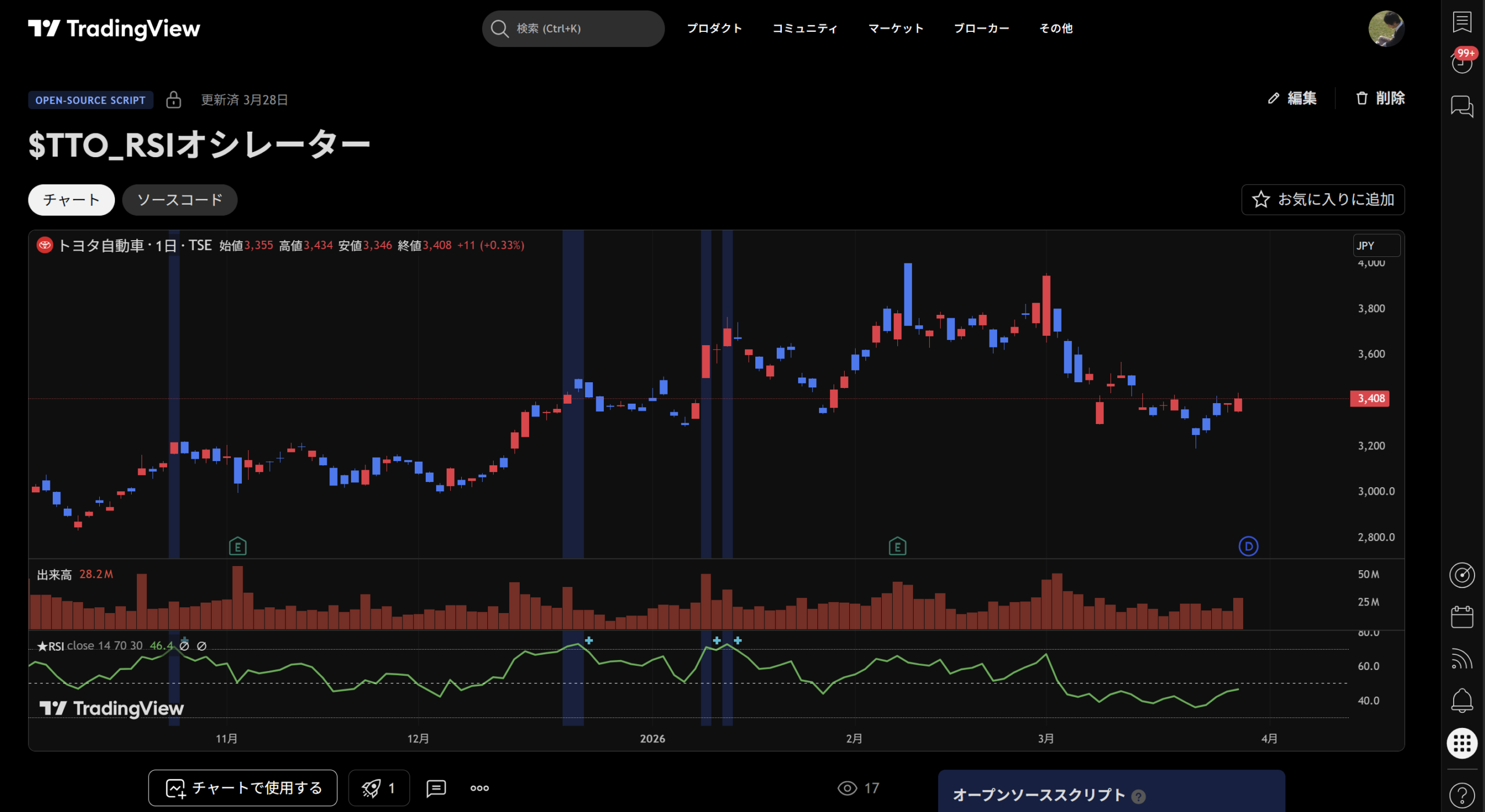1485x812 pixels.
Task: Open the comments speech bubble icon
Action: coord(436,788)
